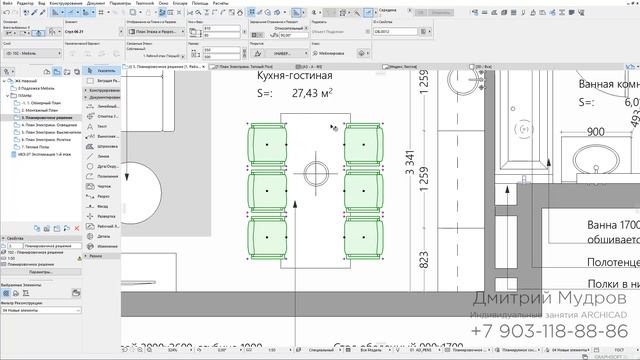Open the Teamwork menu

(145, 3)
